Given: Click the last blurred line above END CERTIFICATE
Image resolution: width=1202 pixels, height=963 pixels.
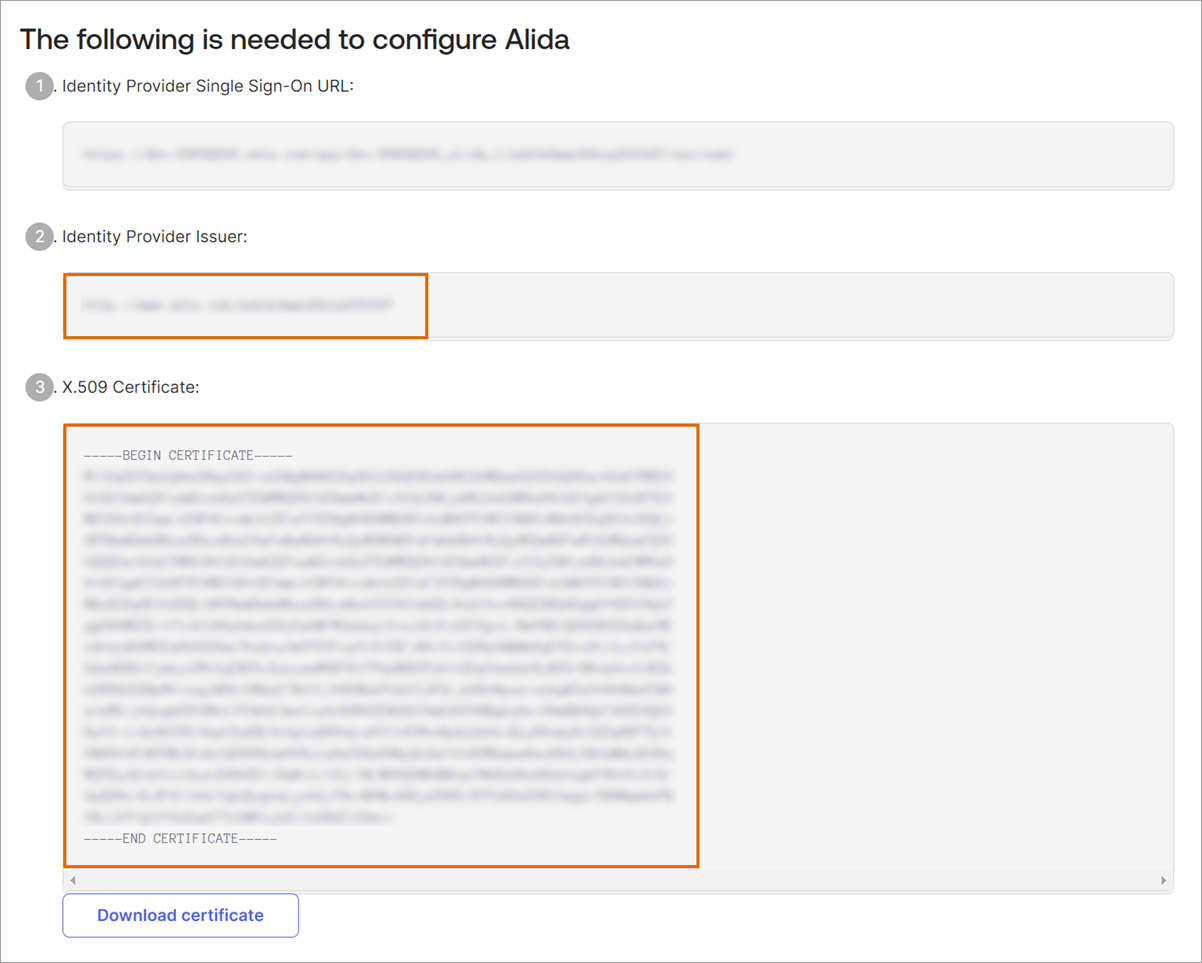Looking at the screenshot, I should [x=240, y=818].
